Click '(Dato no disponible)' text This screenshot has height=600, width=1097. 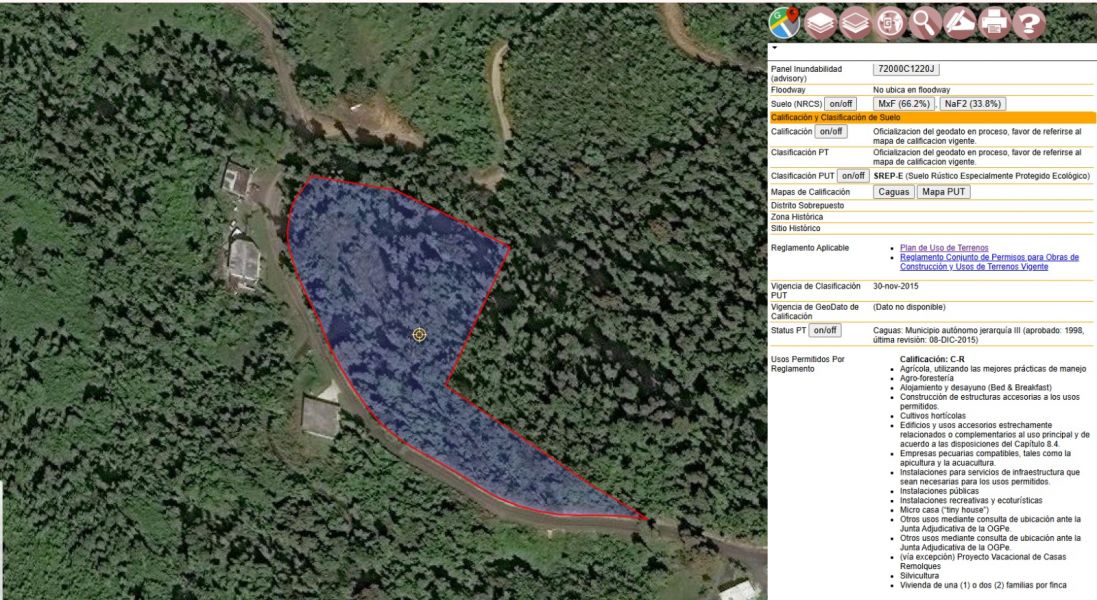tap(909, 307)
